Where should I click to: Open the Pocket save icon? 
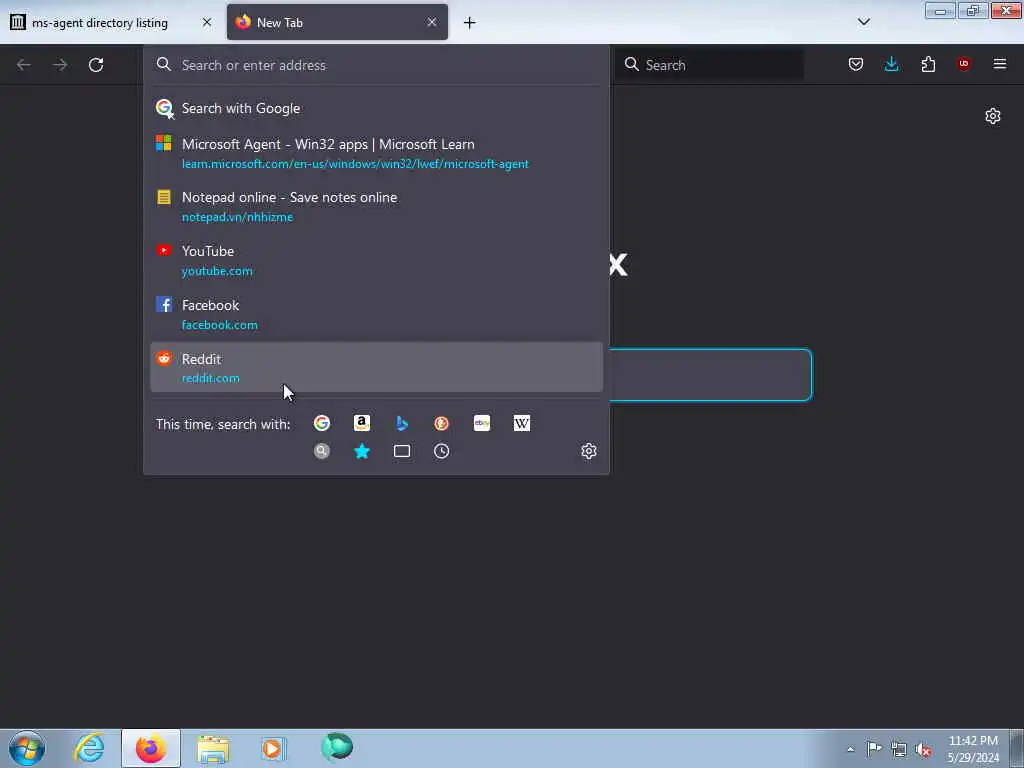(x=856, y=64)
